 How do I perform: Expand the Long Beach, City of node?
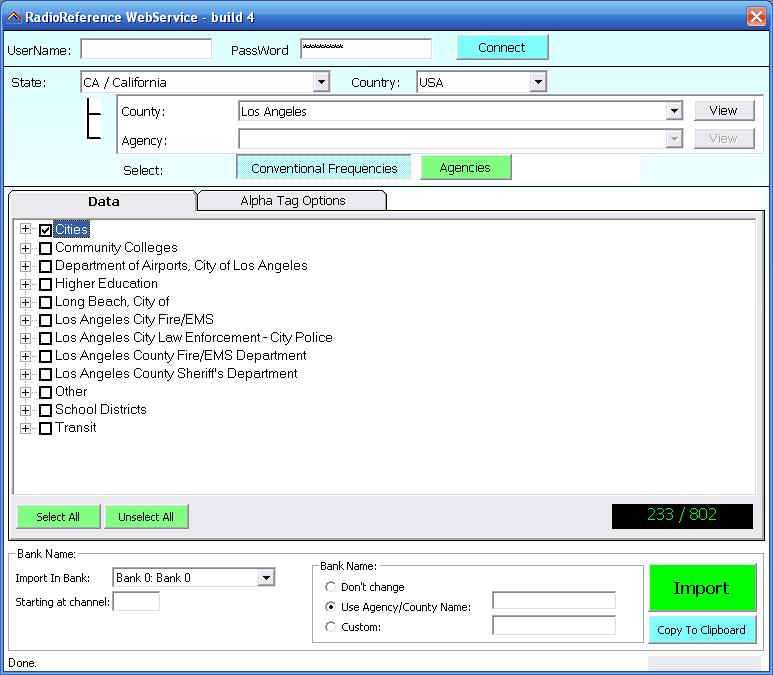coord(25,302)
